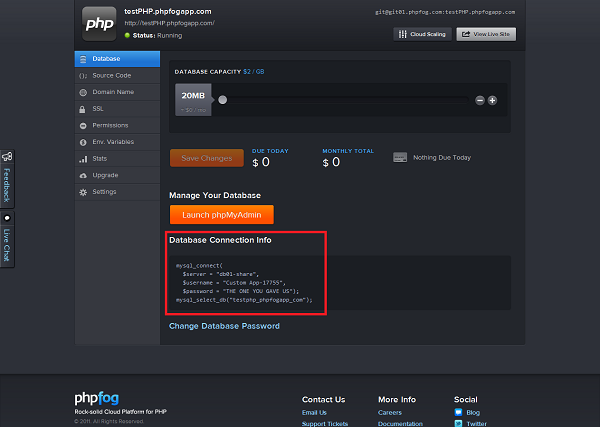Open the Database sidebar tab
Viewport: 600px width, 427px height.
[x=117, y=59]
